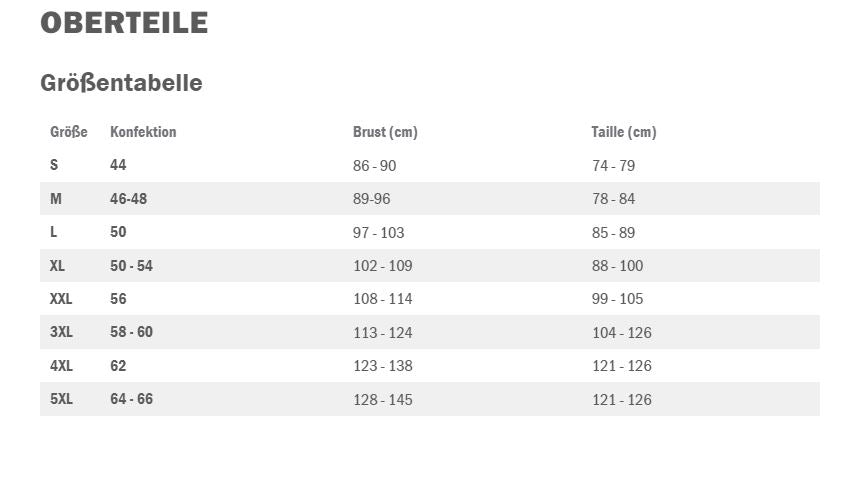The height and width of the screenshot is (499, 862).
Task: Click the XL size label
Action: (57, 265)
